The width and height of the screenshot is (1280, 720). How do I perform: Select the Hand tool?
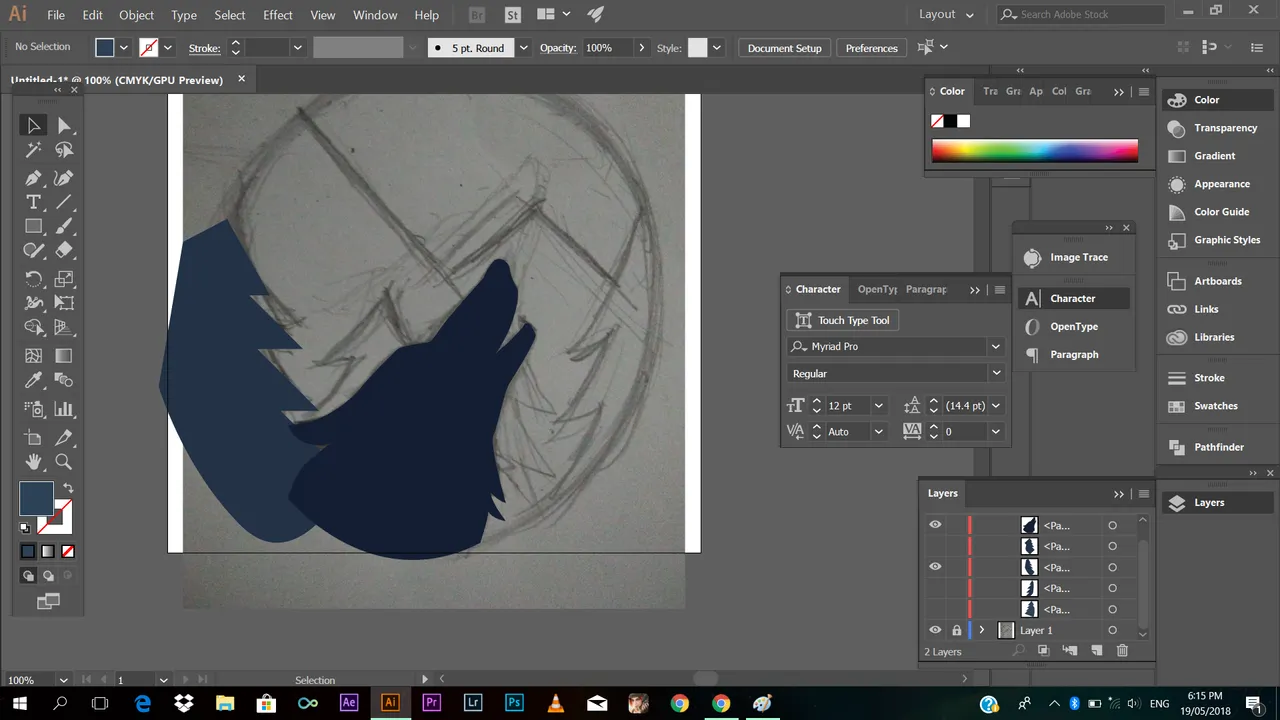pyautogui.click(x=33, y=462)
